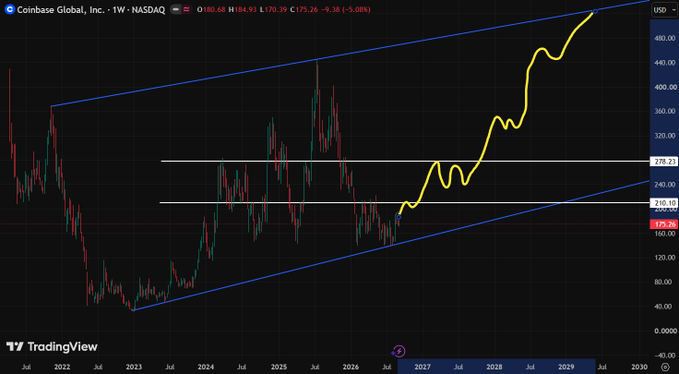Image resolution: width=679 pixels, height=374 pixels.
Task: Click the 2025 label on the time axis
Action: pyautogui.click(x=278, y=367)
